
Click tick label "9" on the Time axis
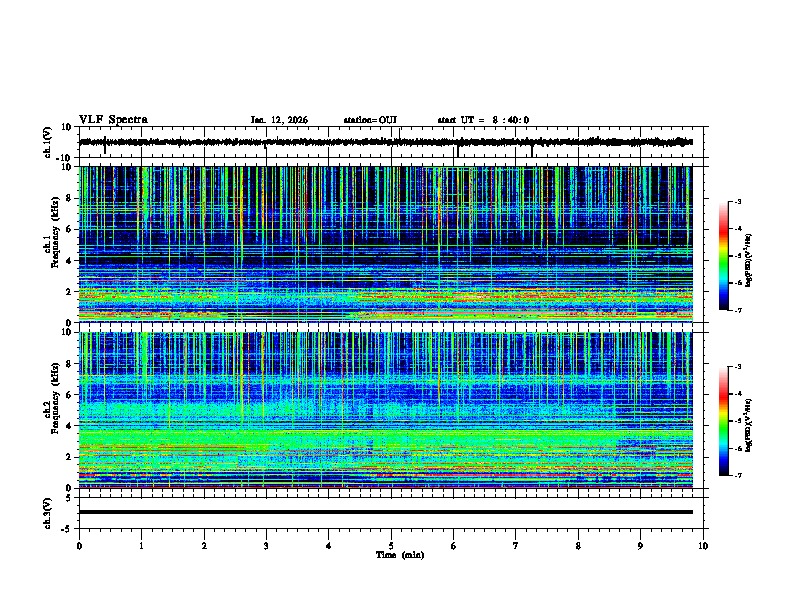click(640, 546)
